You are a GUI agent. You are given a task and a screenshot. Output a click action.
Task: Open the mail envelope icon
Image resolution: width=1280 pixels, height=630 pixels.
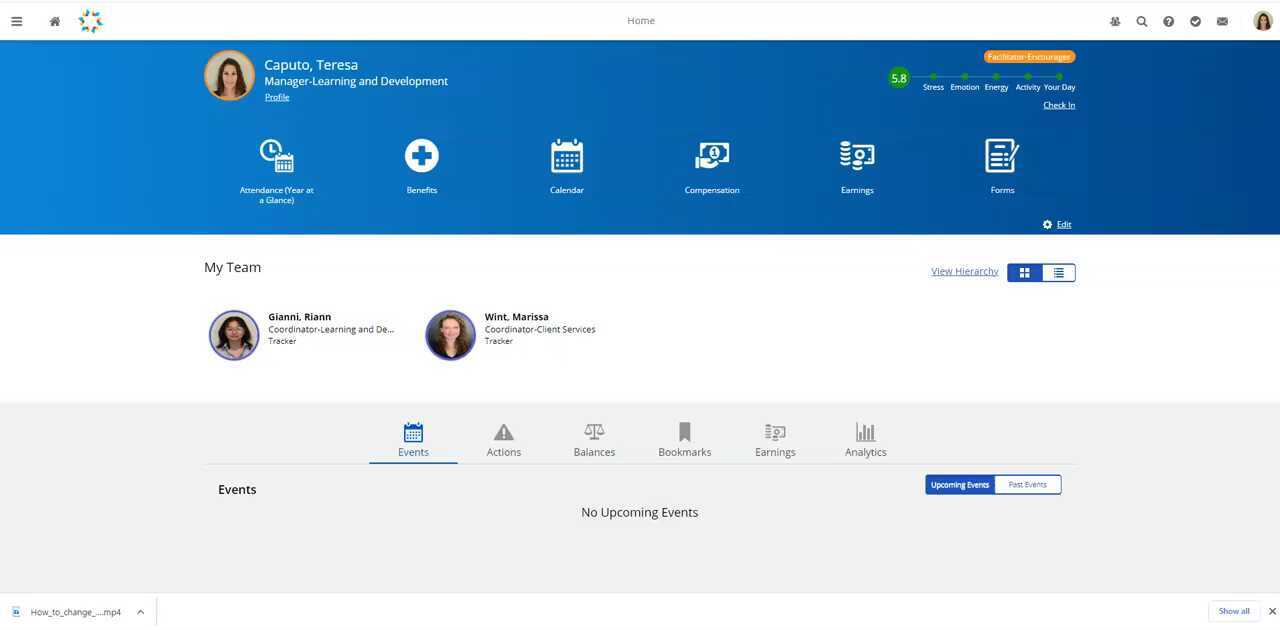pyautogui.click(x=1222, y=21)
